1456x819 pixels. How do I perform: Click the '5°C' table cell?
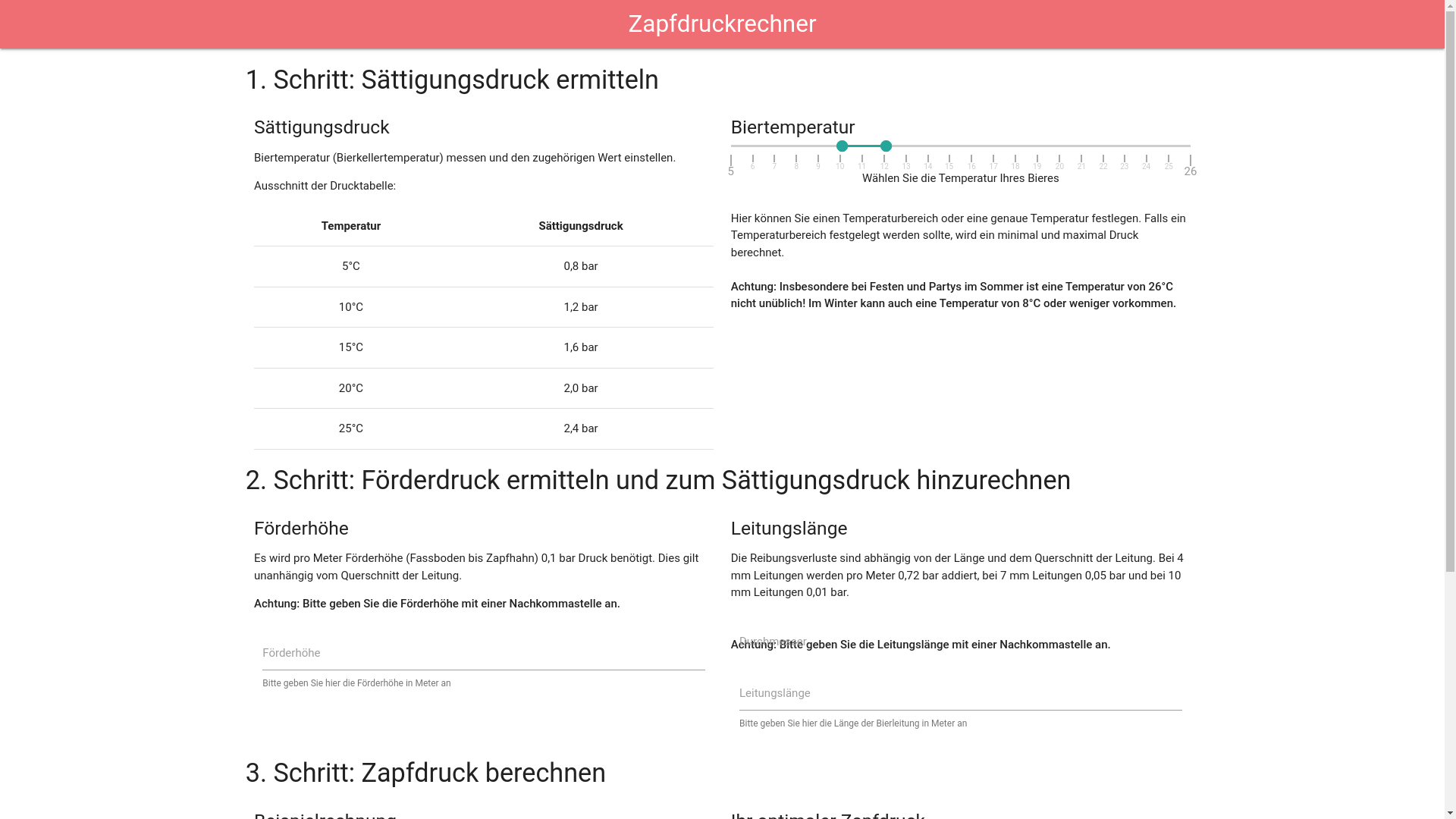click(x=350, y=266)
